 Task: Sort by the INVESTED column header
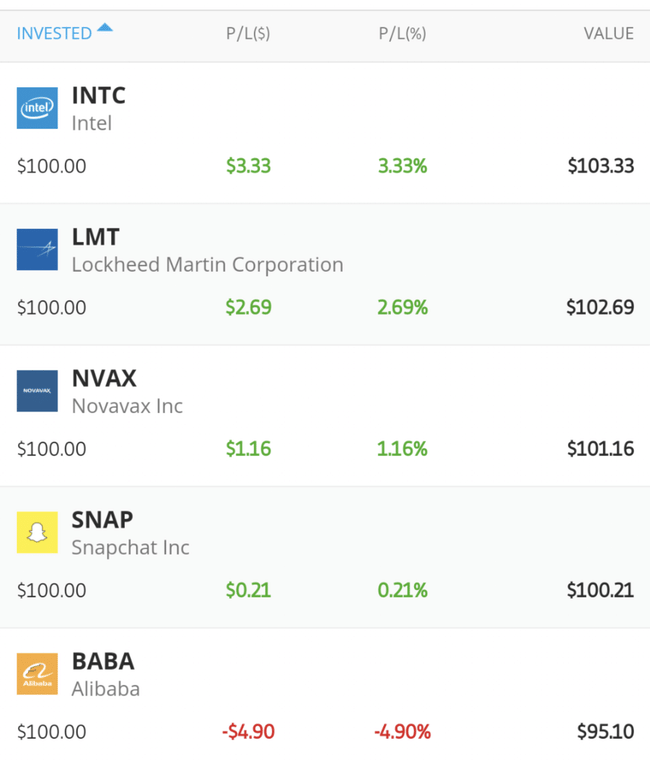pos(54,33)
